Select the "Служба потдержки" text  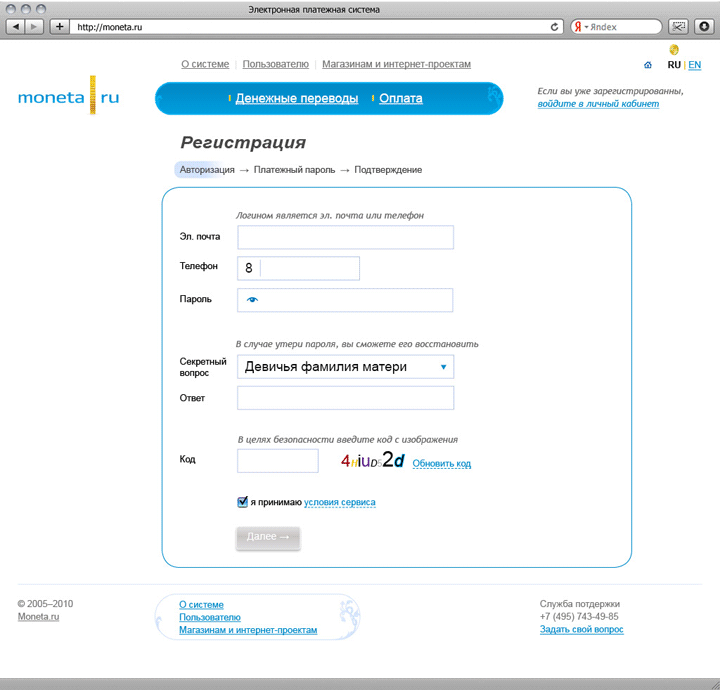pos(579,604)
